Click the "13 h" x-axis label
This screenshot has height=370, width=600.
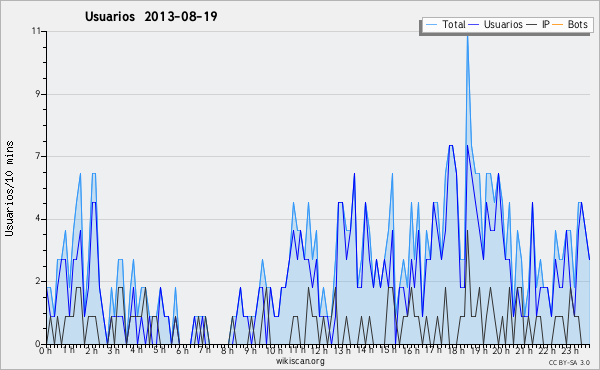click(x=342, y=350)
